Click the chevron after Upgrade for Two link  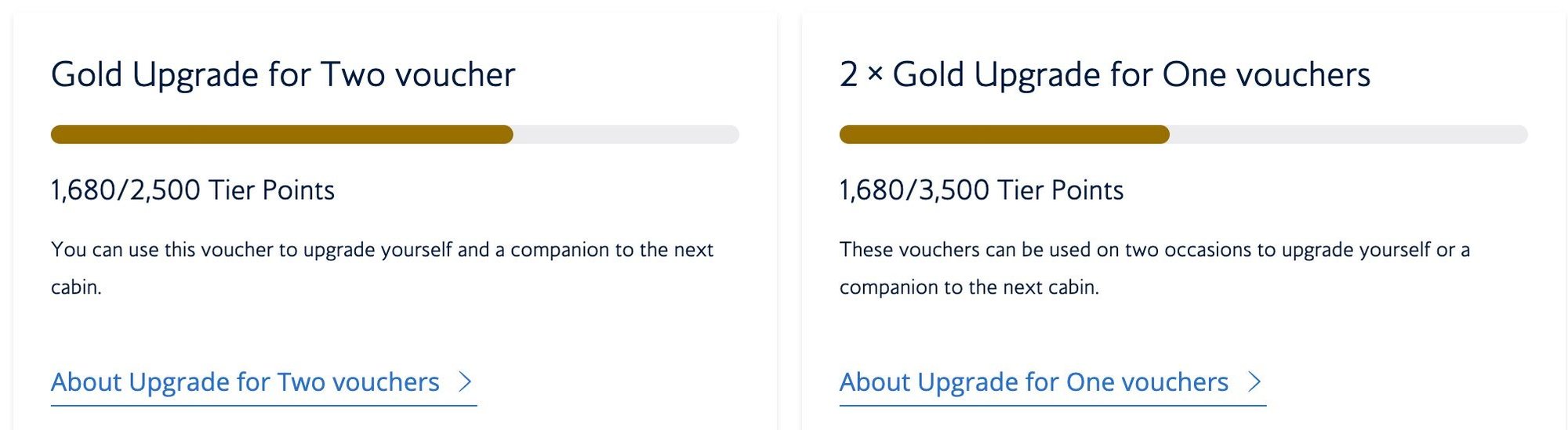466,381
